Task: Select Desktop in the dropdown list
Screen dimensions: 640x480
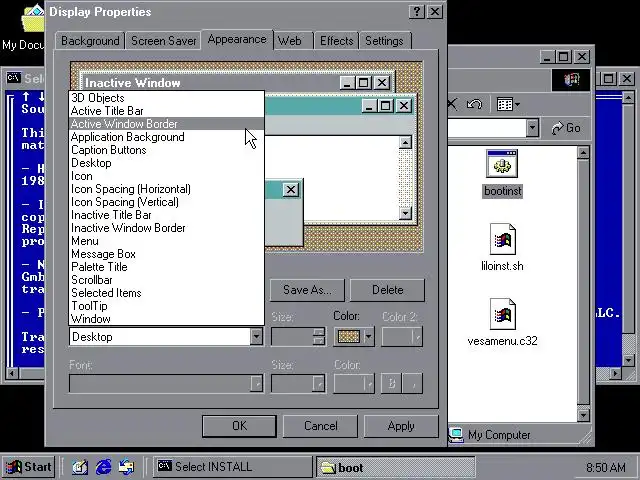Action: pos(167,163)
